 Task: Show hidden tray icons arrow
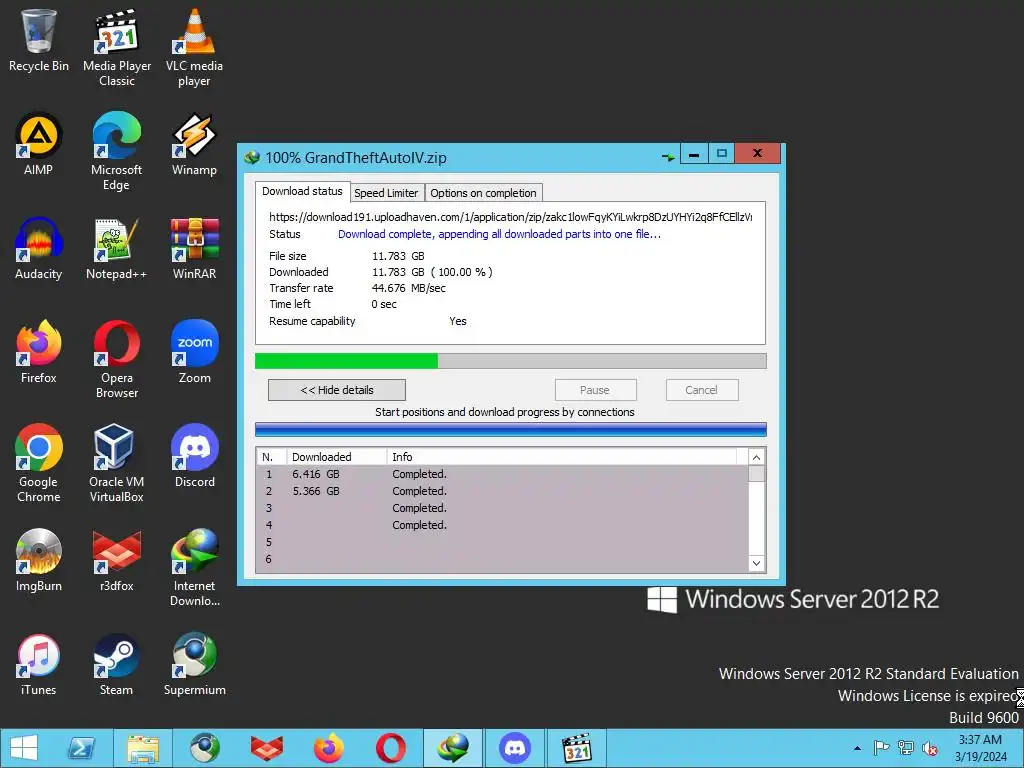[x=857, y=748]
